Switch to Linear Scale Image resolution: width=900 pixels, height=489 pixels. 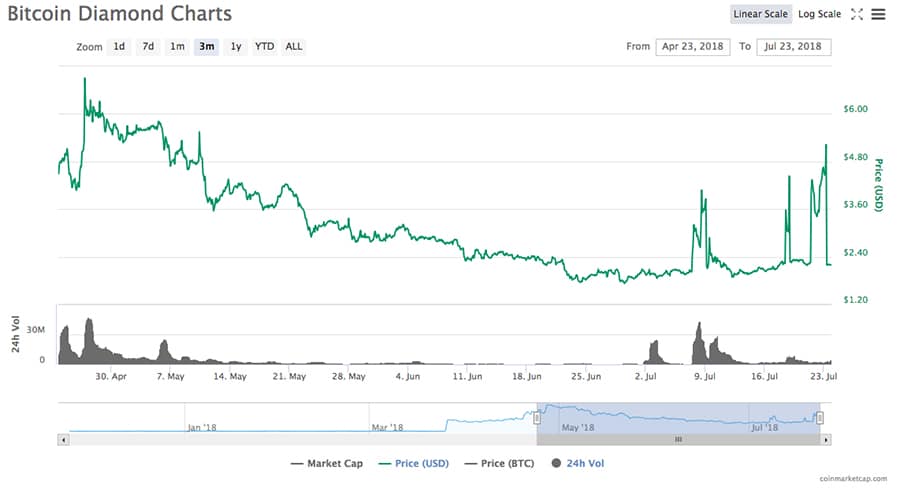tap(761, 14)
